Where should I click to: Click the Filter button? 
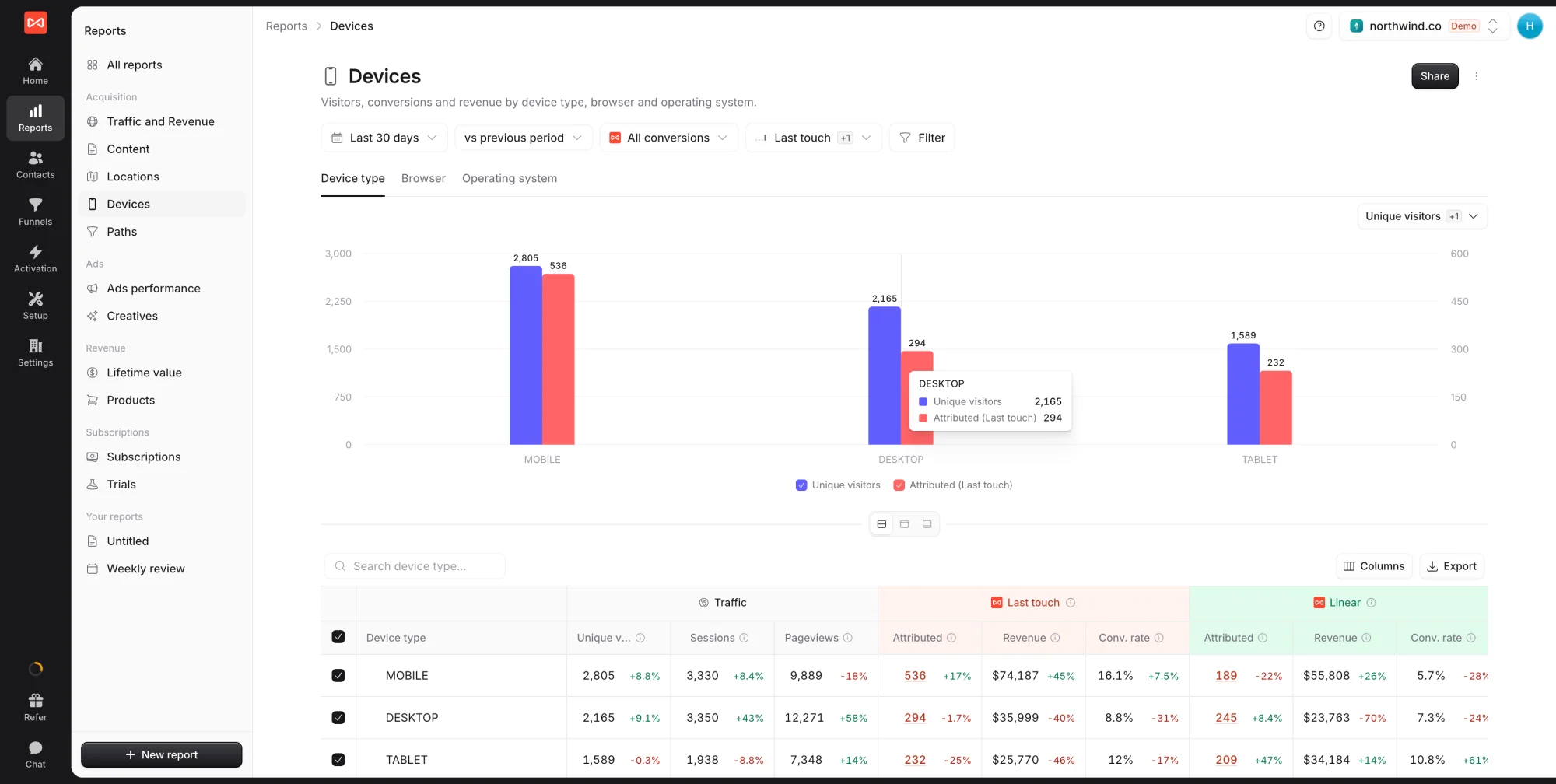tap(922, 138)
